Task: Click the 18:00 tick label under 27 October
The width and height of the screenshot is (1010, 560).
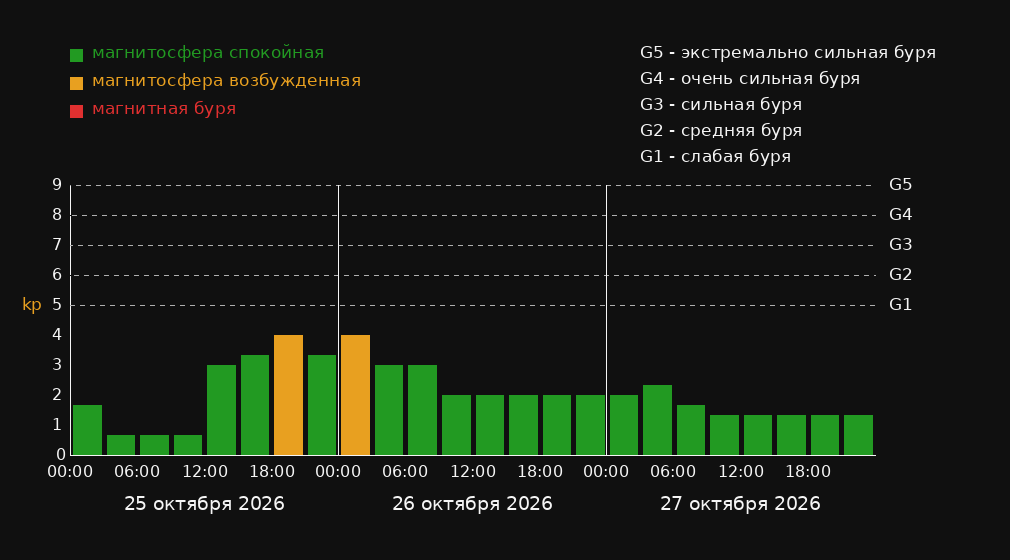Action: pyautogui.click(x=808, y=472)
